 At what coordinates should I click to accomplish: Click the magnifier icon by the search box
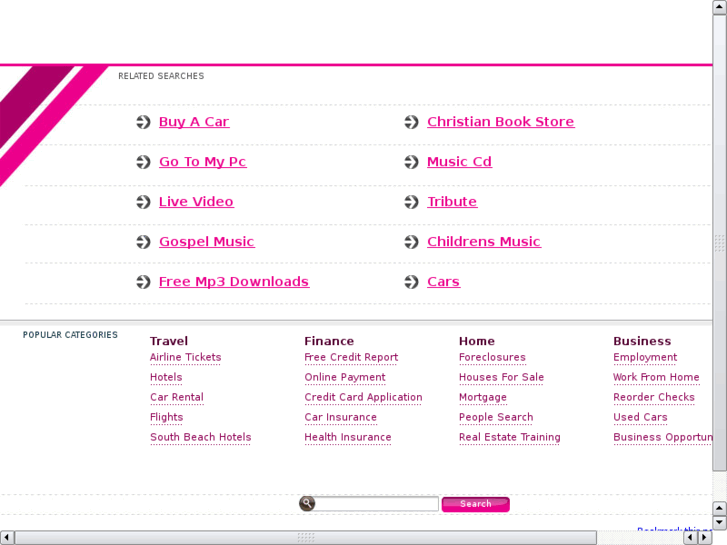tap(307, 504)
